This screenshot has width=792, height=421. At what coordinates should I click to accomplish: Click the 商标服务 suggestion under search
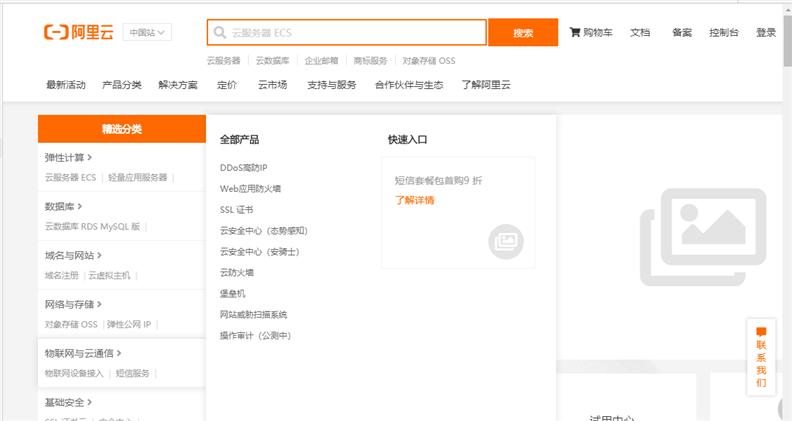coord(370,61)
